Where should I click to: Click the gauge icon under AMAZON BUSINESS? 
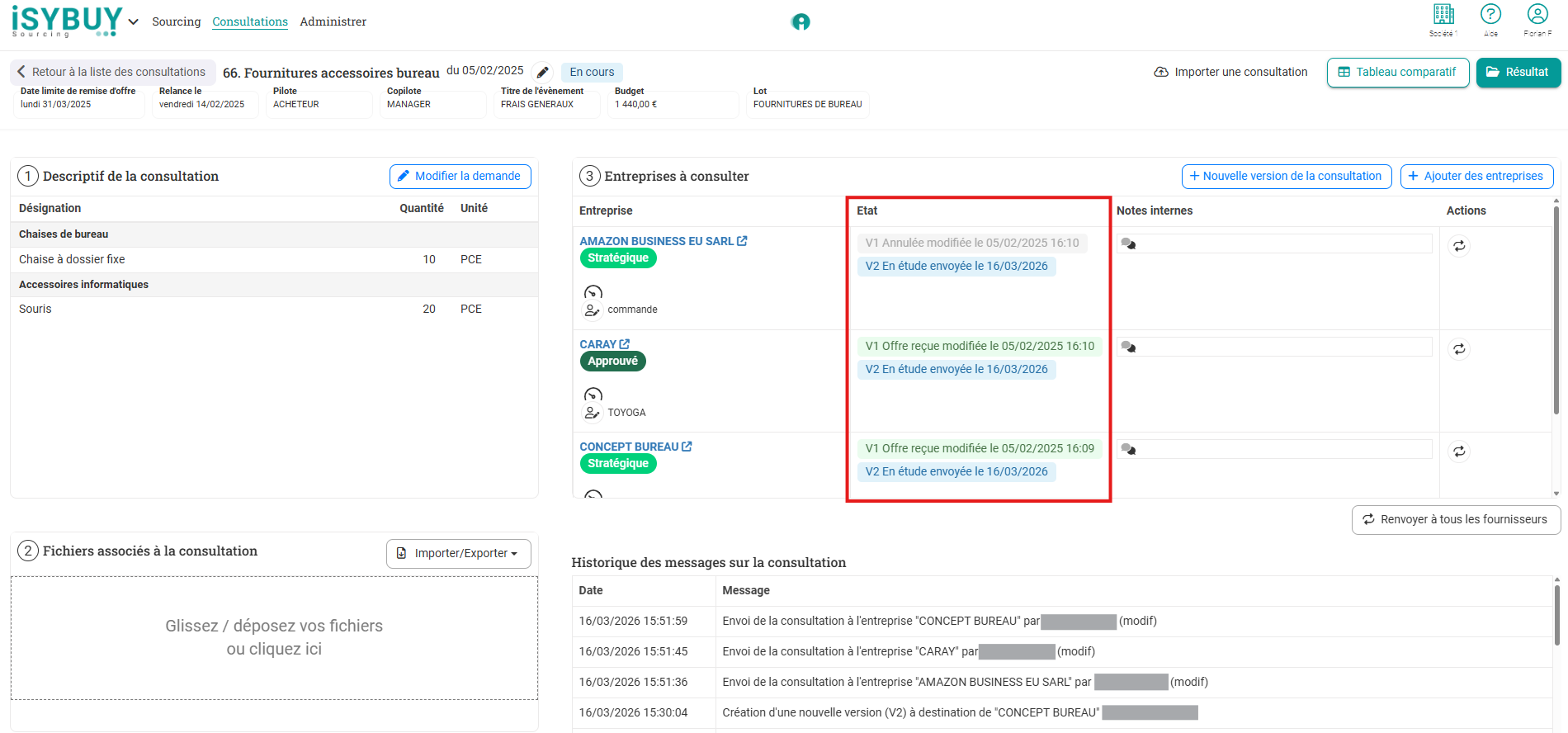point(593,292)
